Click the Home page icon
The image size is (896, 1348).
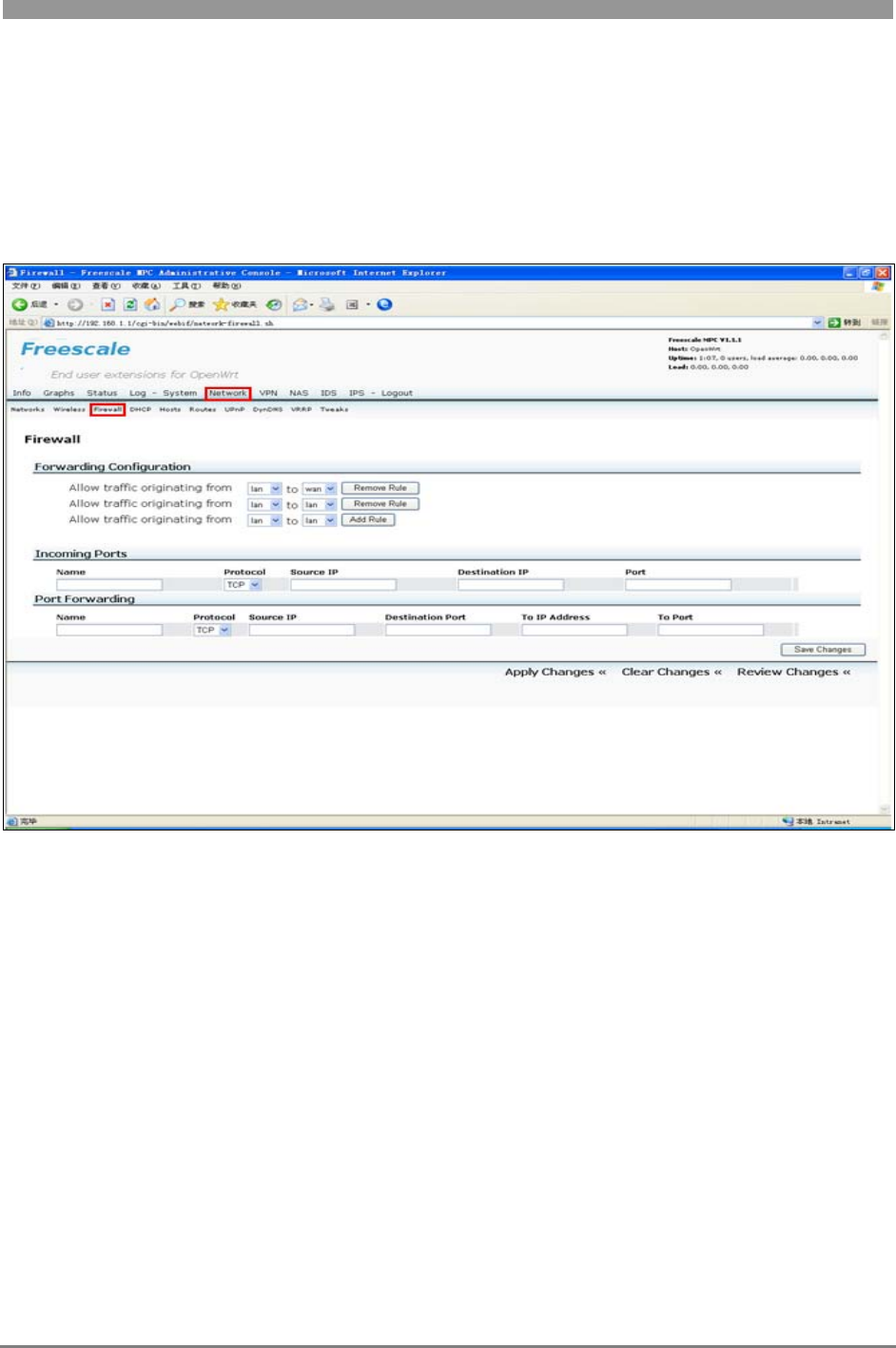[151, 304]
